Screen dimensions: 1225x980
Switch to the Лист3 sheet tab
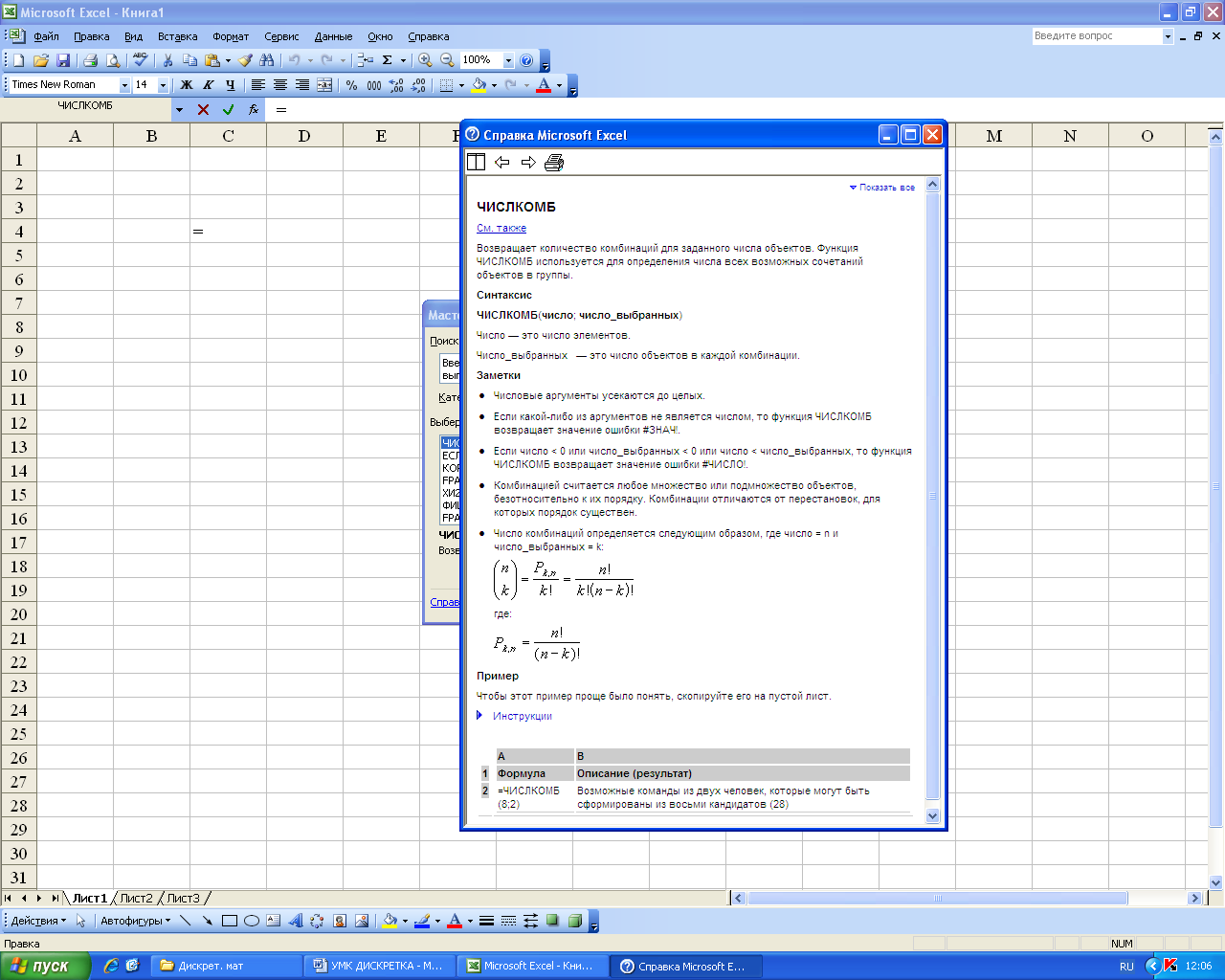(183, 898)
